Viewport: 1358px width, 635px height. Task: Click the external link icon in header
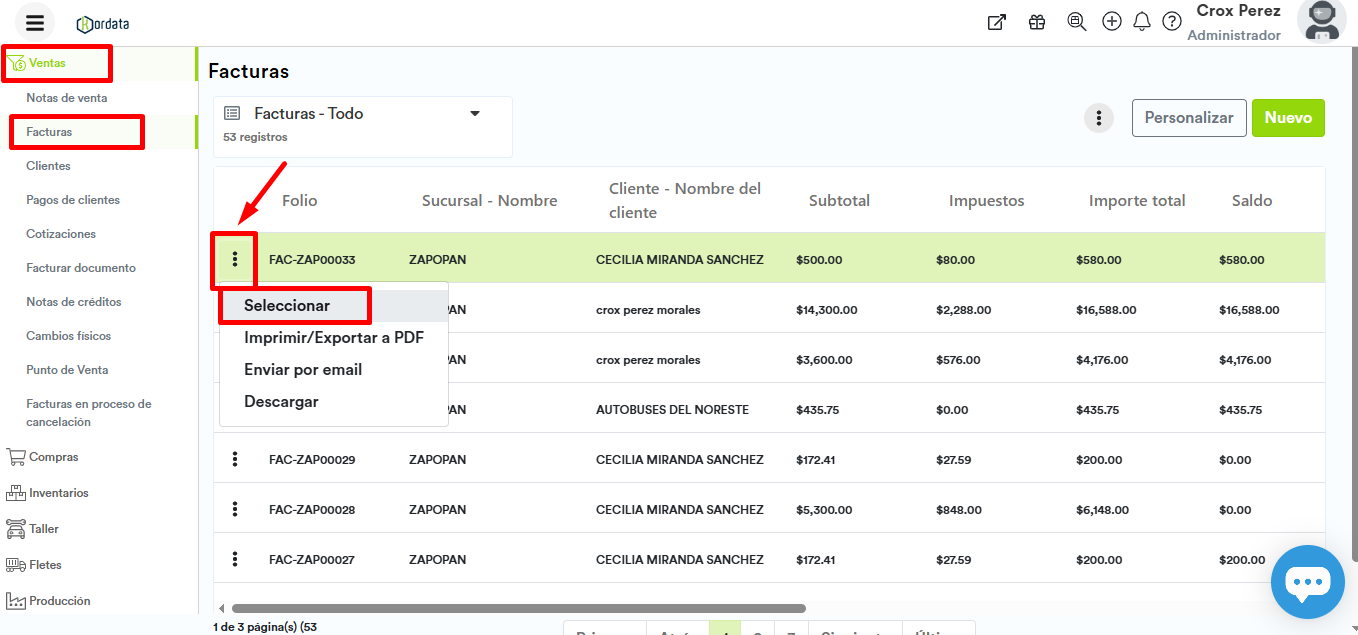click(996, 22)
